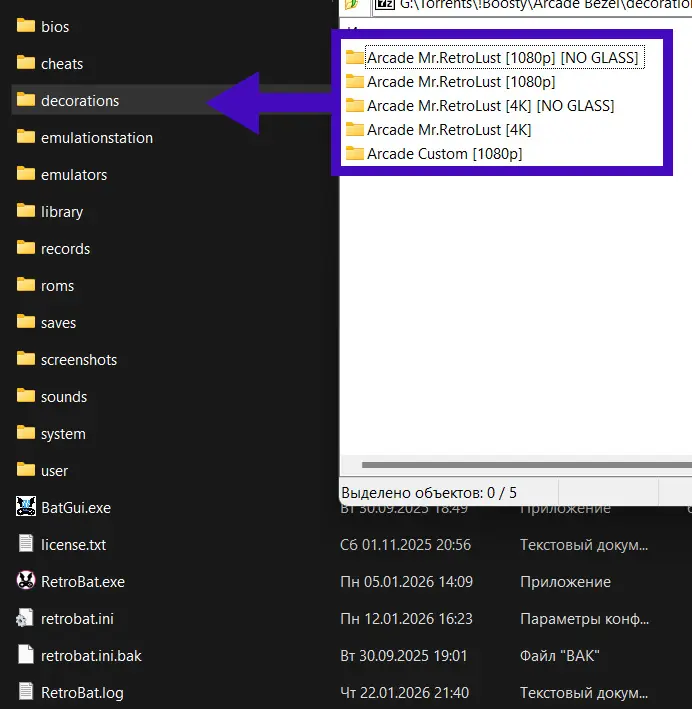Open the saves folder
The width and height of the screenshot is (692, 709).
(x=58, y=323)
